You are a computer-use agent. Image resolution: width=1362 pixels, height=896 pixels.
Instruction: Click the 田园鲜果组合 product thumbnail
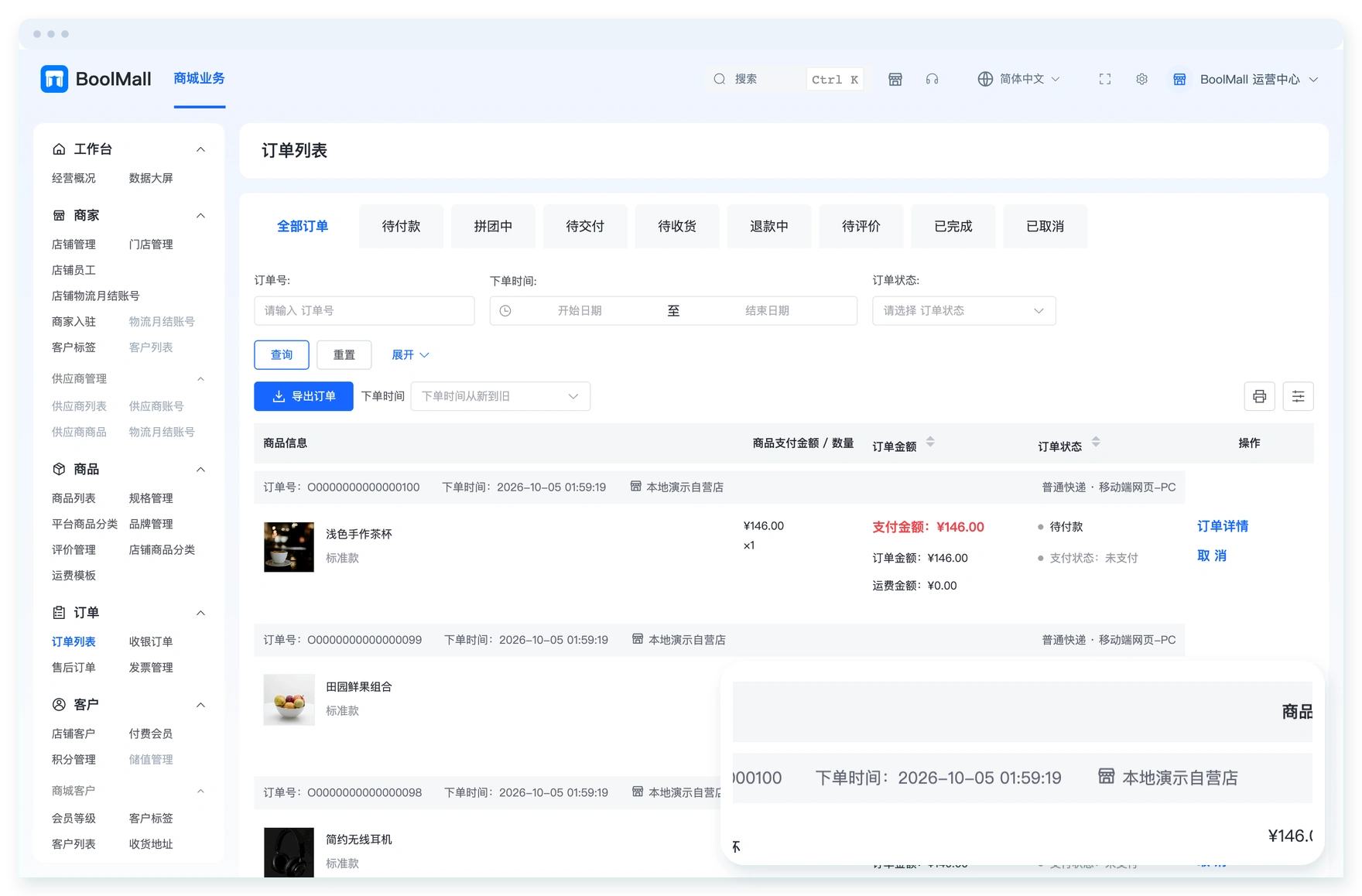289,699
